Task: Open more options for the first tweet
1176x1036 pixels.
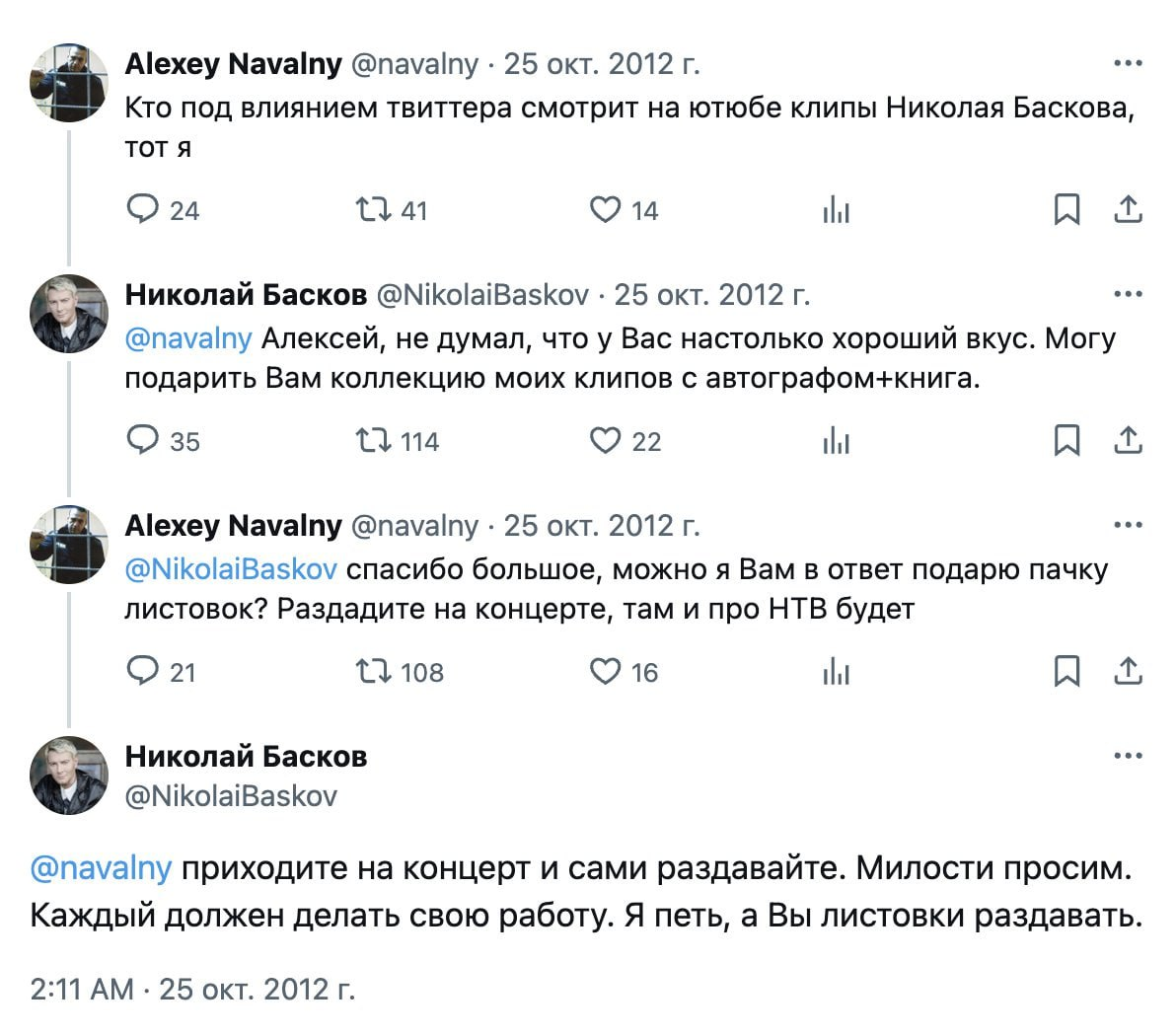Action: (1128, 63)
